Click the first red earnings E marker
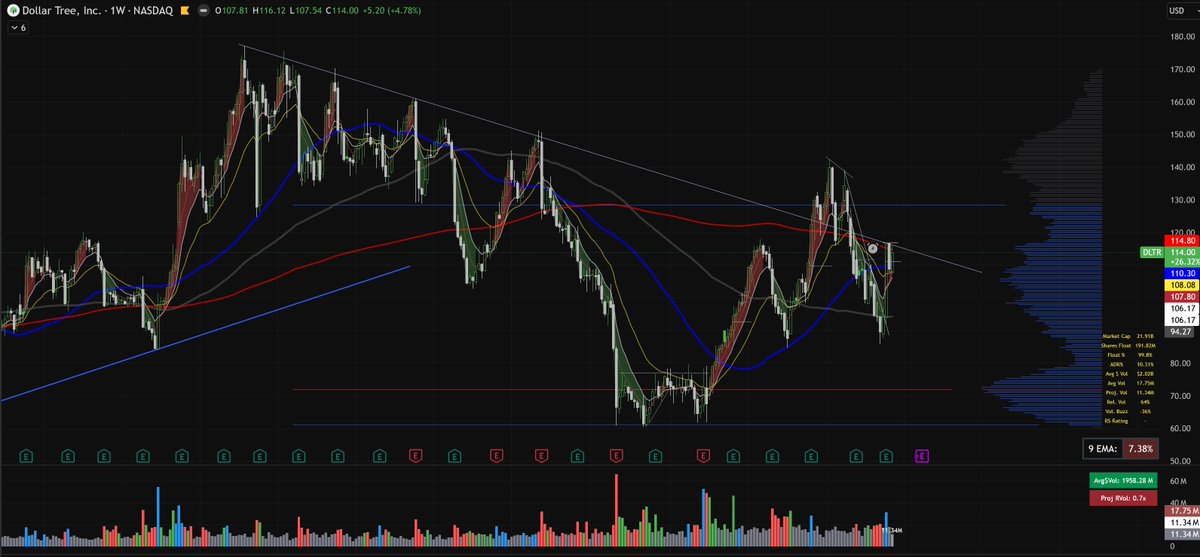1200x557 pixels. [415, 455]
